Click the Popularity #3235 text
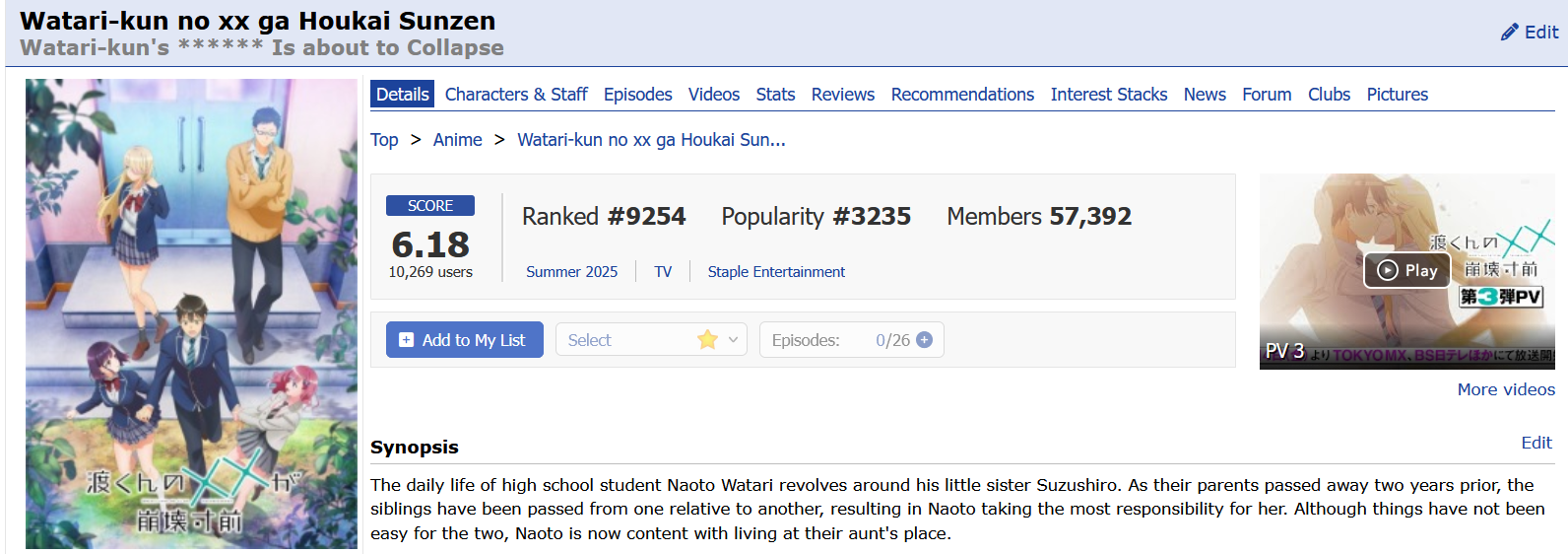Image resolution: width=1568 pixels, height=554 pixels. click(816, 216)
